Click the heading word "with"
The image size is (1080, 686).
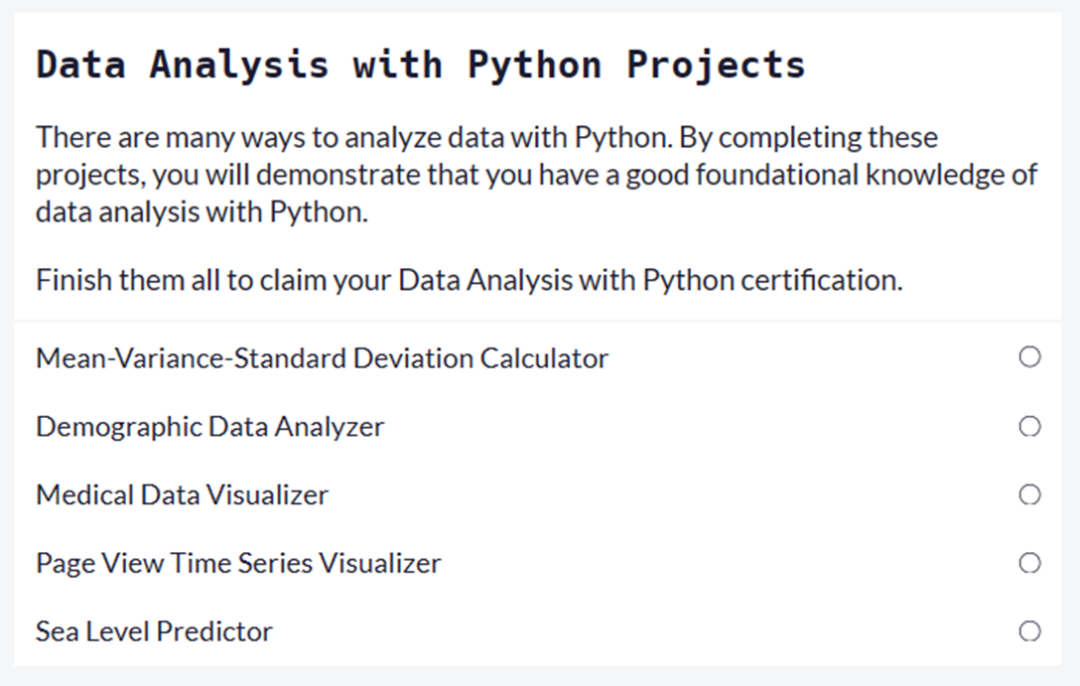pyautogui.click(x=397, y=65)
